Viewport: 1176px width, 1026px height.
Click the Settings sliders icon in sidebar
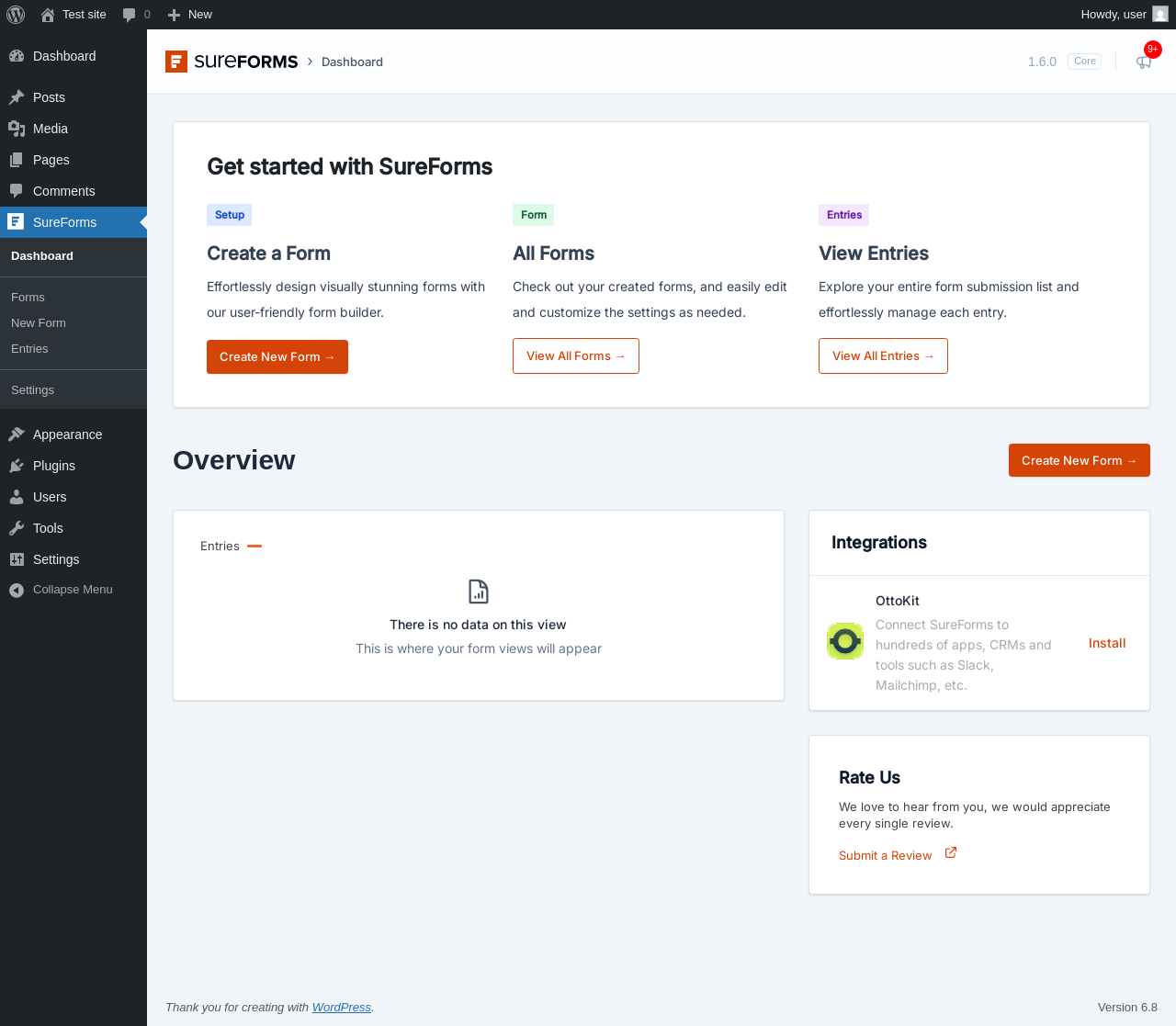[17, 559]
